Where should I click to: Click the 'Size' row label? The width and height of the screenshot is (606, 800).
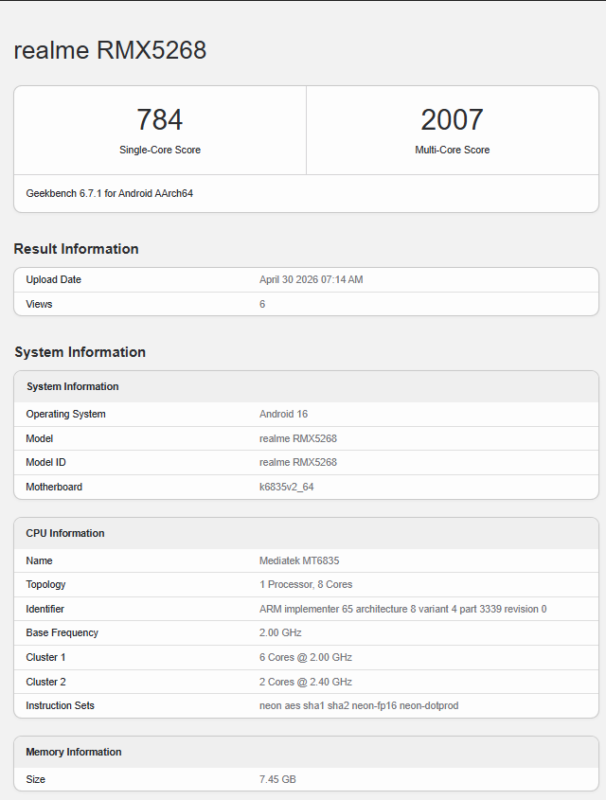[x=36, y=780]
